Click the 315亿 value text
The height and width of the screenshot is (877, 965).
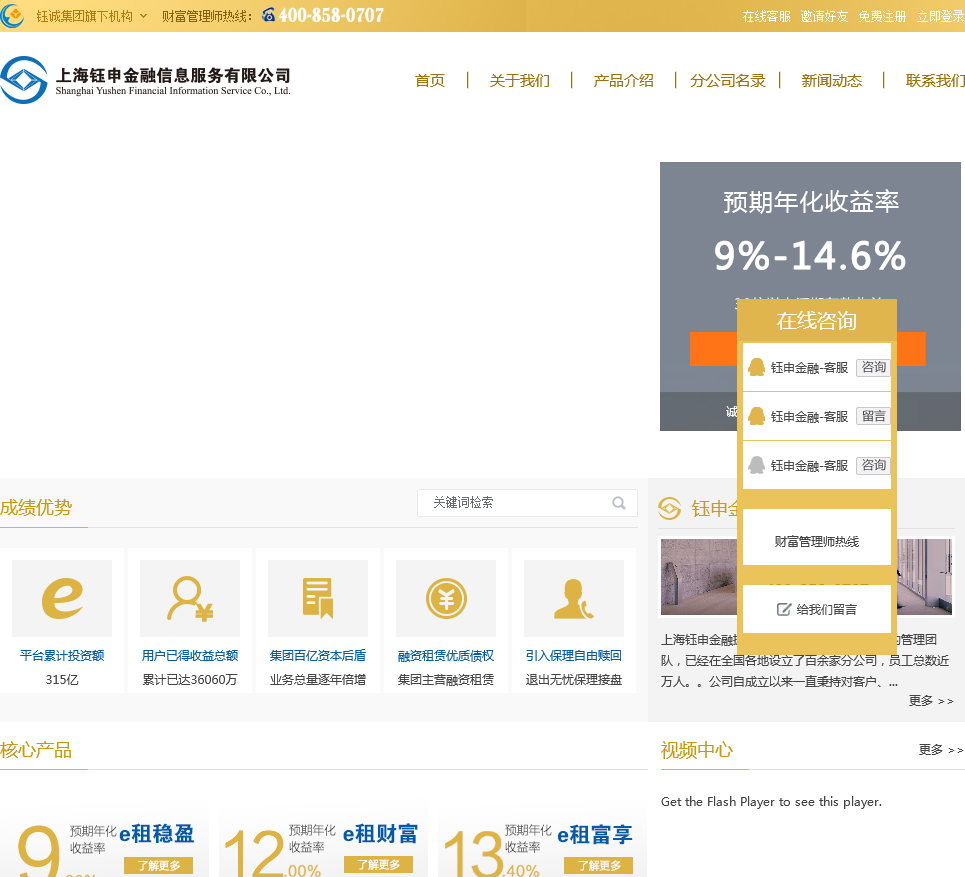pos(62,680)
